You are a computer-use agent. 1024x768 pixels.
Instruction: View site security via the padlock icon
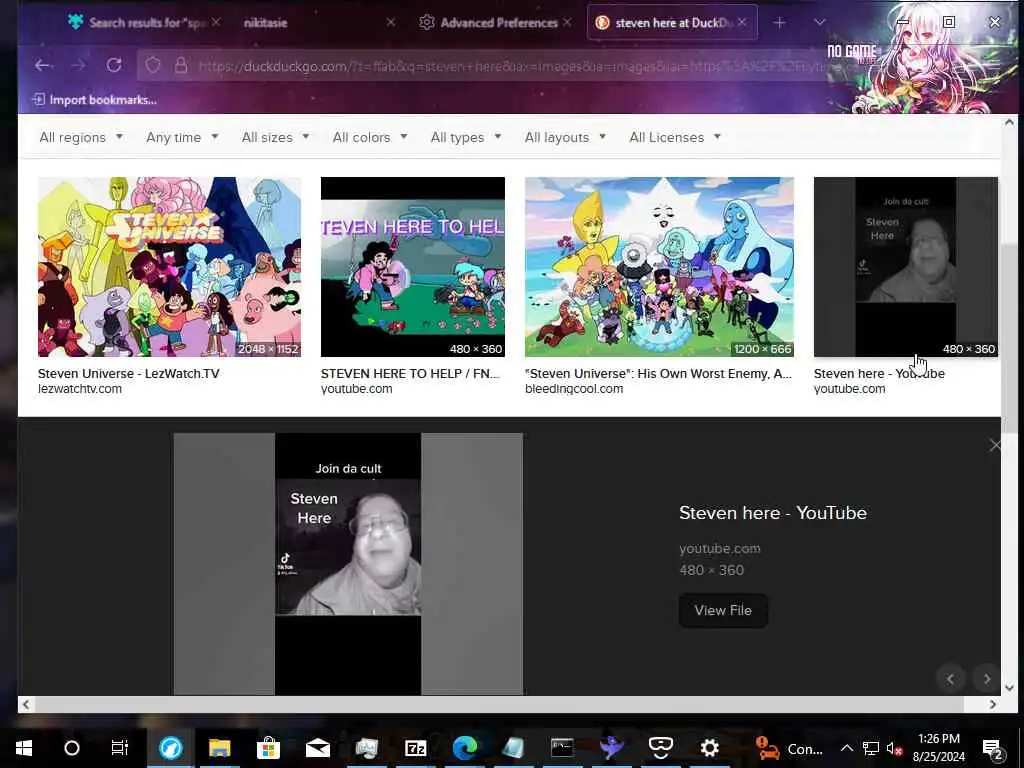[181, 65]
